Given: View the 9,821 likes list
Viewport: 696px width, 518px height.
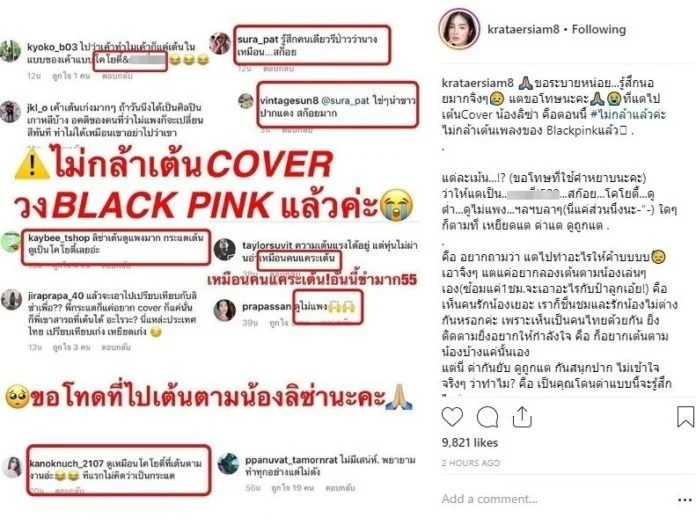Looking at the screenshot, I should pyautogui.click(x=470, y=443).
